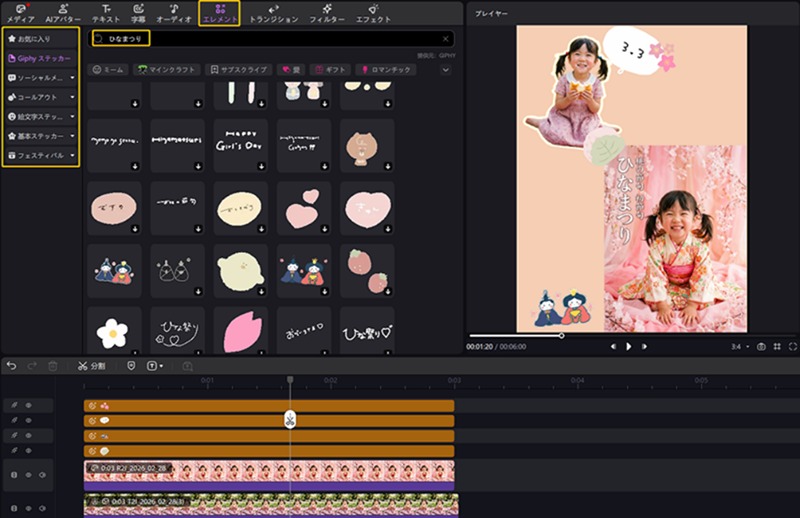Select the pink flowers sticker clip
The width and height of the screenshot is (800, 518).
click(x=269, y=406)
